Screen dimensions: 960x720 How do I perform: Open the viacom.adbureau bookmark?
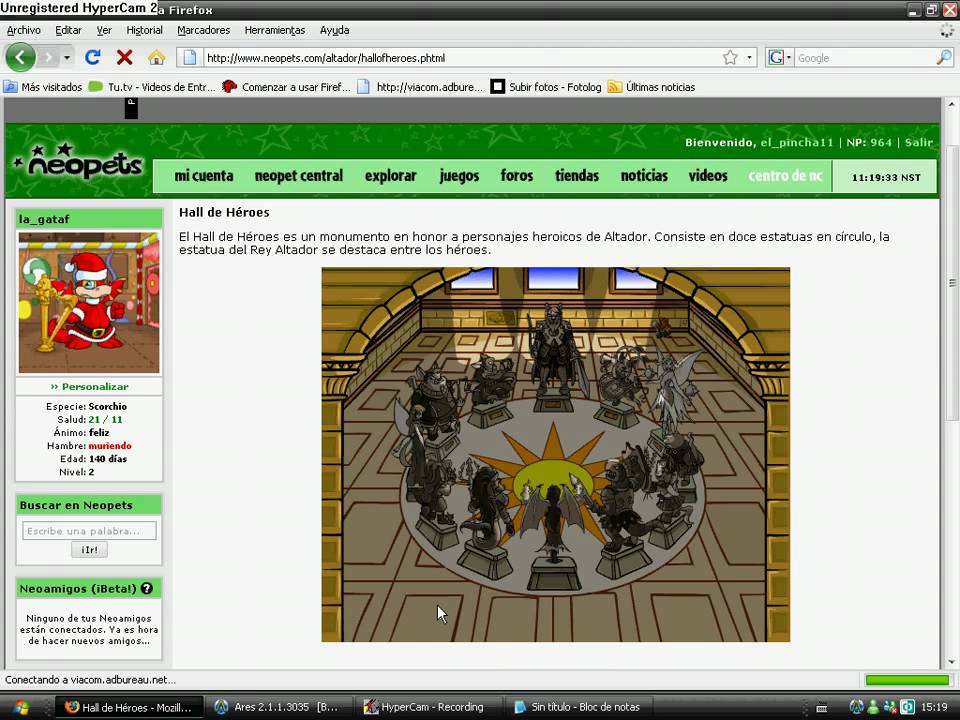pyautogui.click(x=421, y=87)
